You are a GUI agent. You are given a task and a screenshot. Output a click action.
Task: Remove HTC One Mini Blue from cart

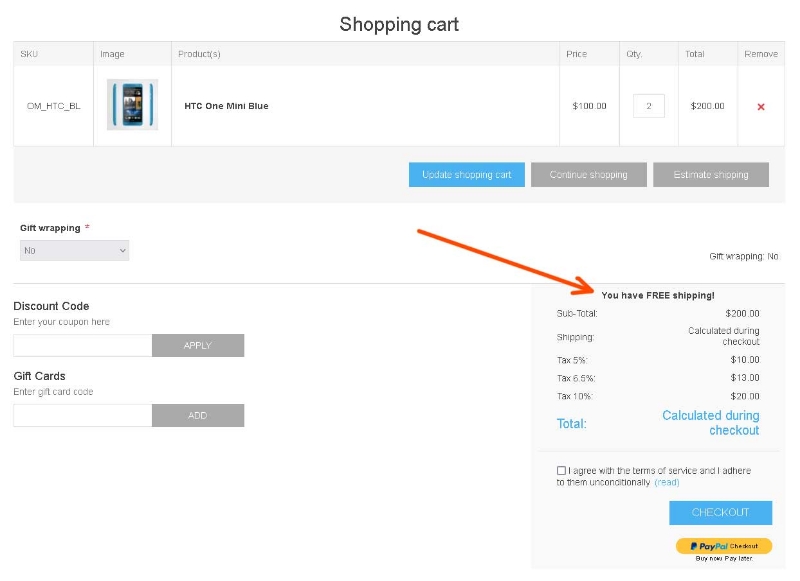point(761,107)
